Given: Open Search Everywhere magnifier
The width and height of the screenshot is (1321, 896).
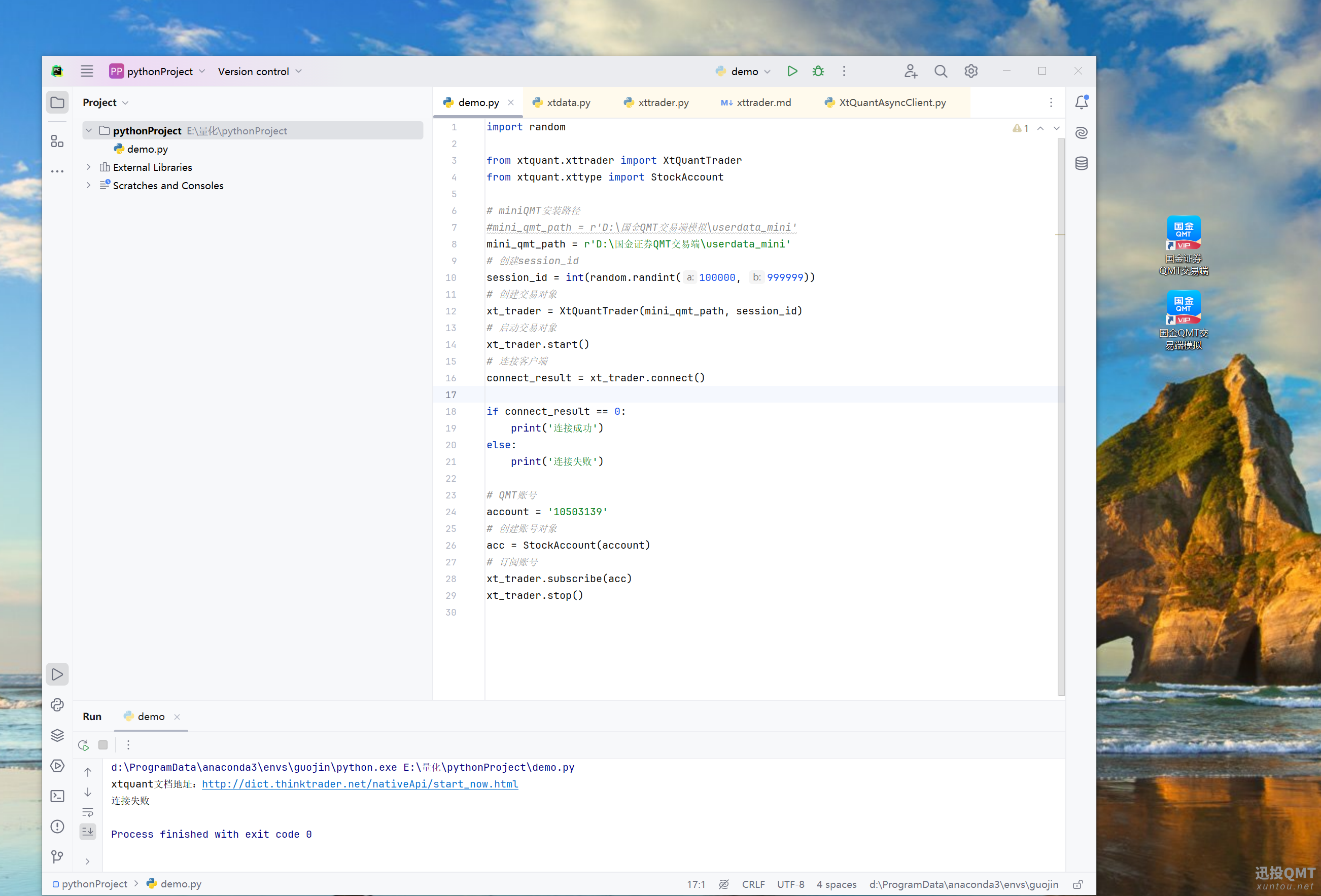Looking at the screenshot, I should point(941,71).
